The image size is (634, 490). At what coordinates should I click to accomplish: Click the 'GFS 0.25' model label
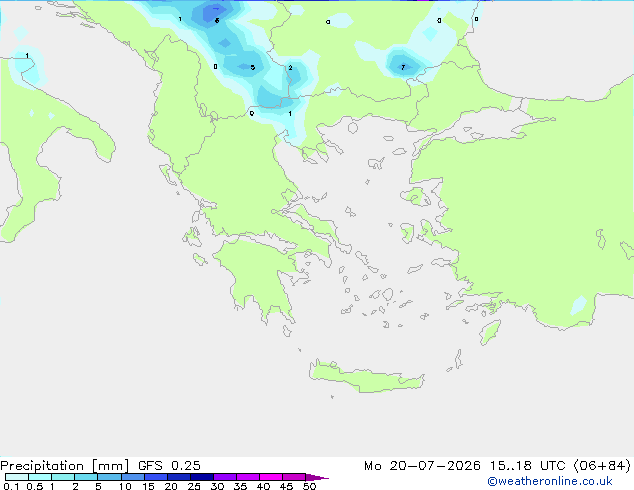click(169, 466)
